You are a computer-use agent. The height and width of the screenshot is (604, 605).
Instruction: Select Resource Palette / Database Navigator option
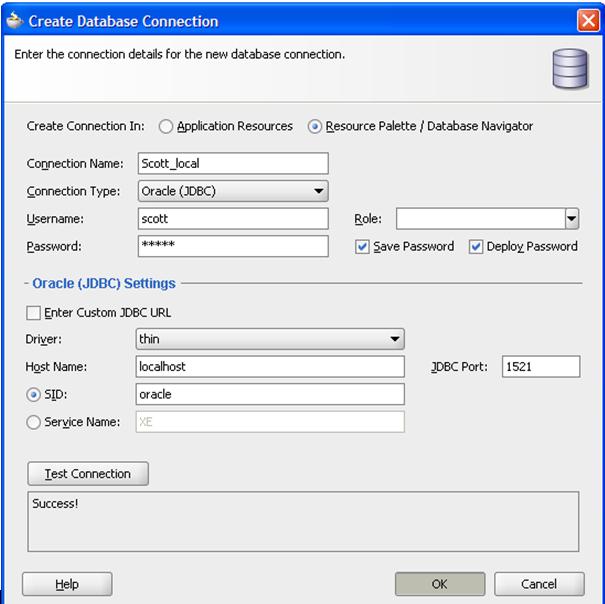tap(316, 127)
